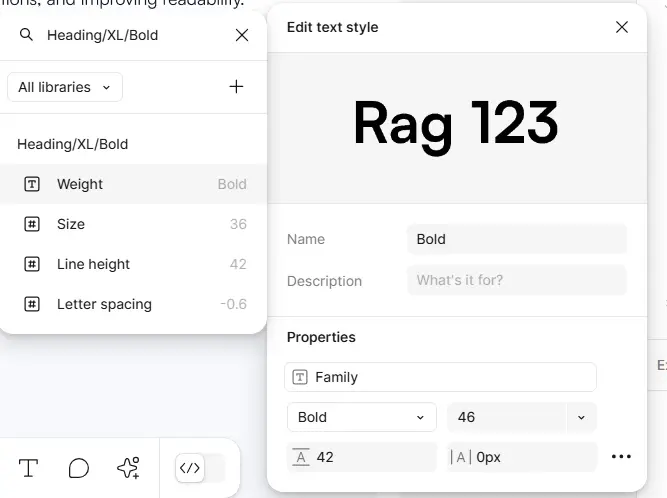Select the Weight variable row

pyautogui.click(x=133, y=184)
